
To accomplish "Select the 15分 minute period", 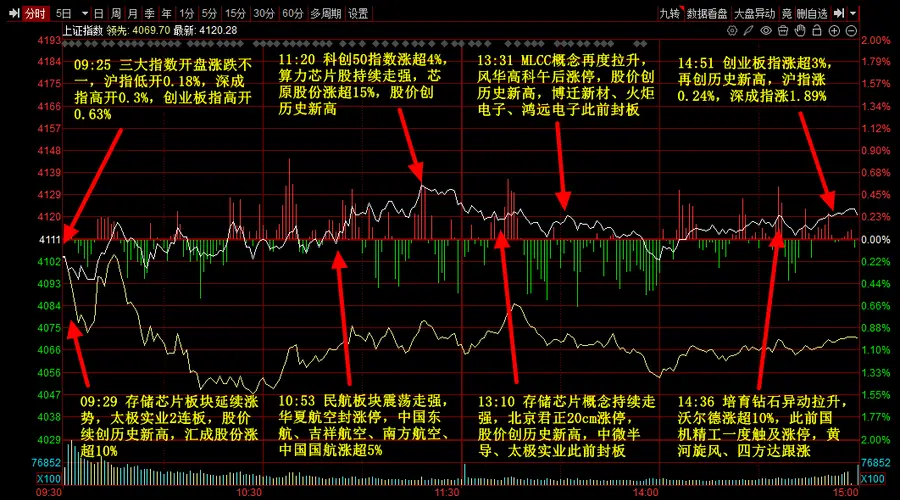I will pyautogui.click(x=235, y=13).
